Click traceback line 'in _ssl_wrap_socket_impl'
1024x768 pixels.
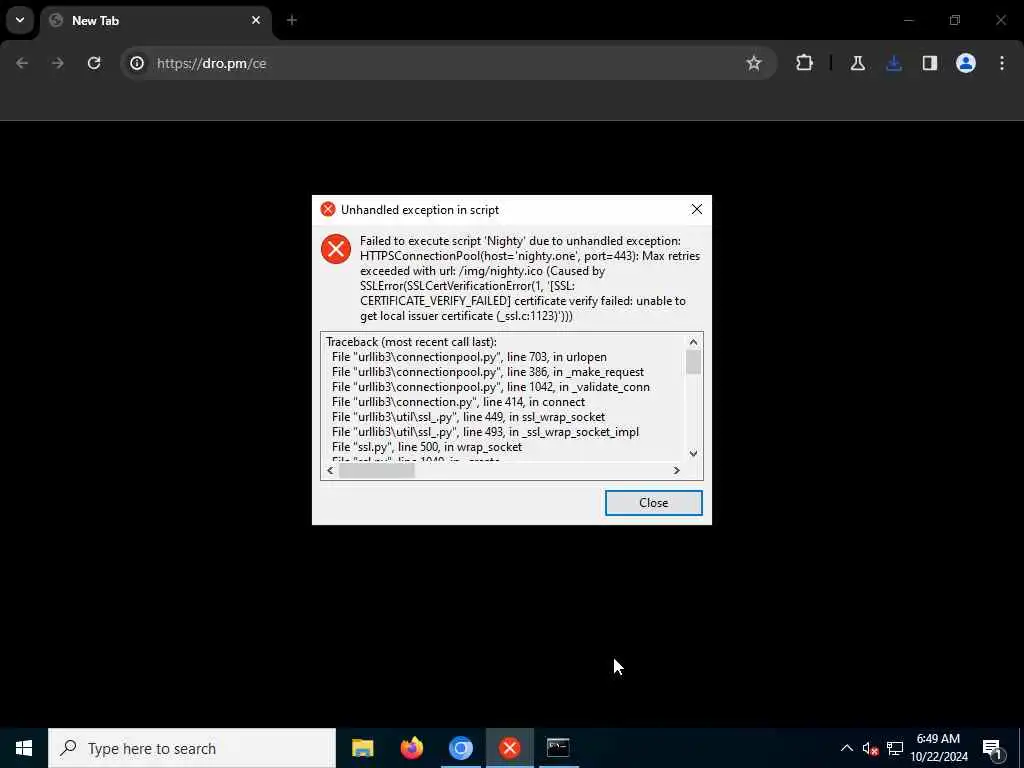[x=485, y=432]
